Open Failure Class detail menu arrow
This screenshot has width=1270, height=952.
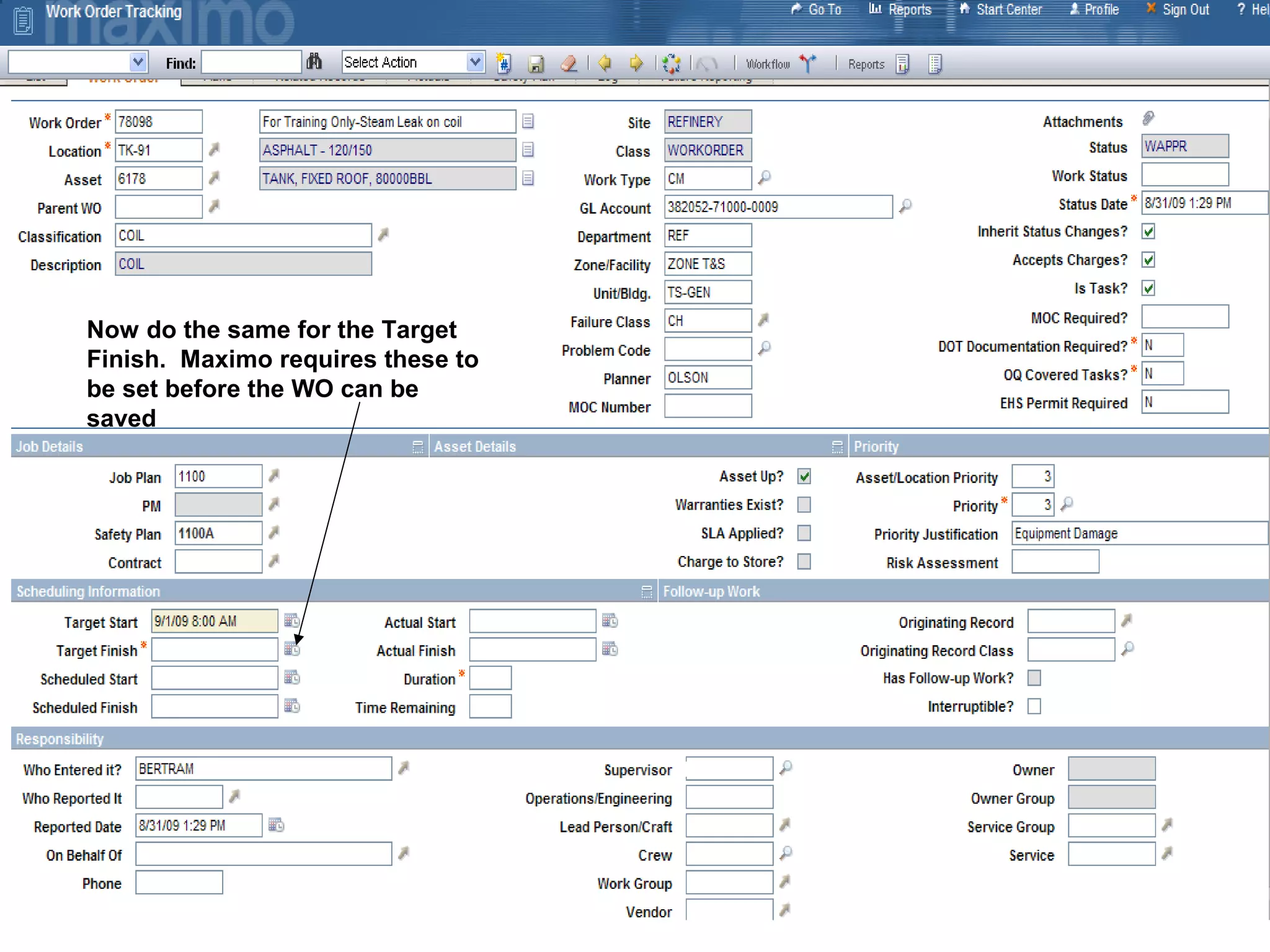pos(764,320)
